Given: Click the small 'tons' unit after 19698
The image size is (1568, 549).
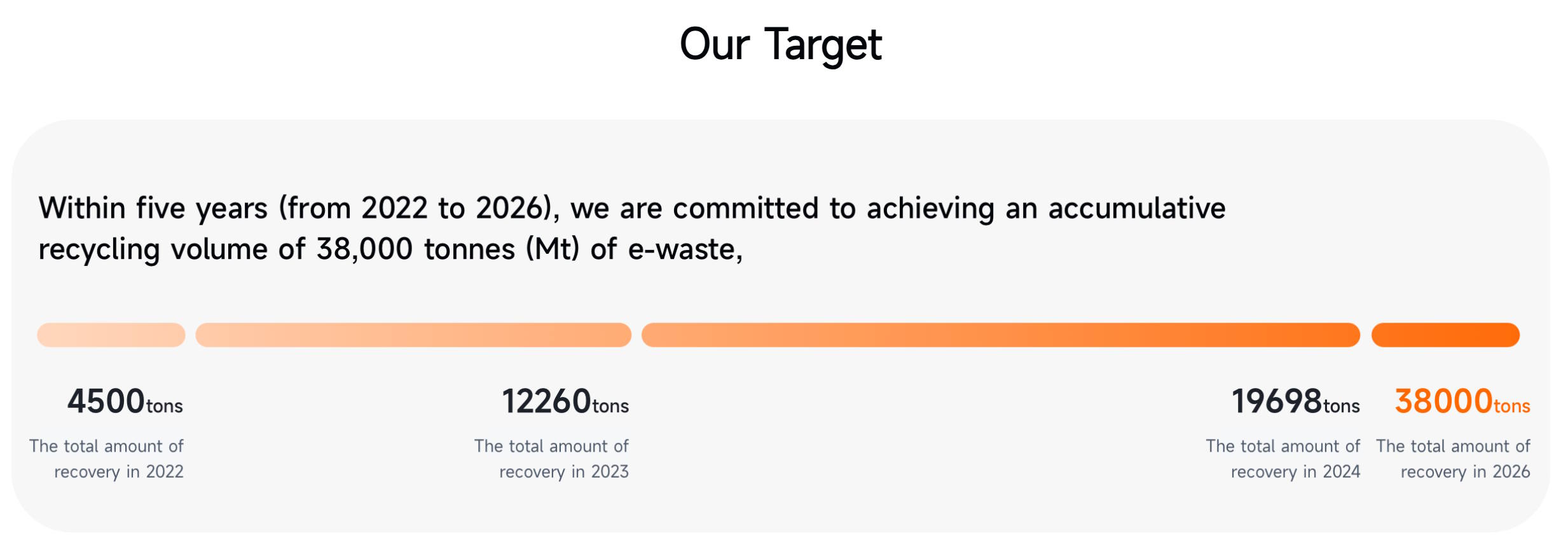Looking at the screenshot, I should (1342, 406).
